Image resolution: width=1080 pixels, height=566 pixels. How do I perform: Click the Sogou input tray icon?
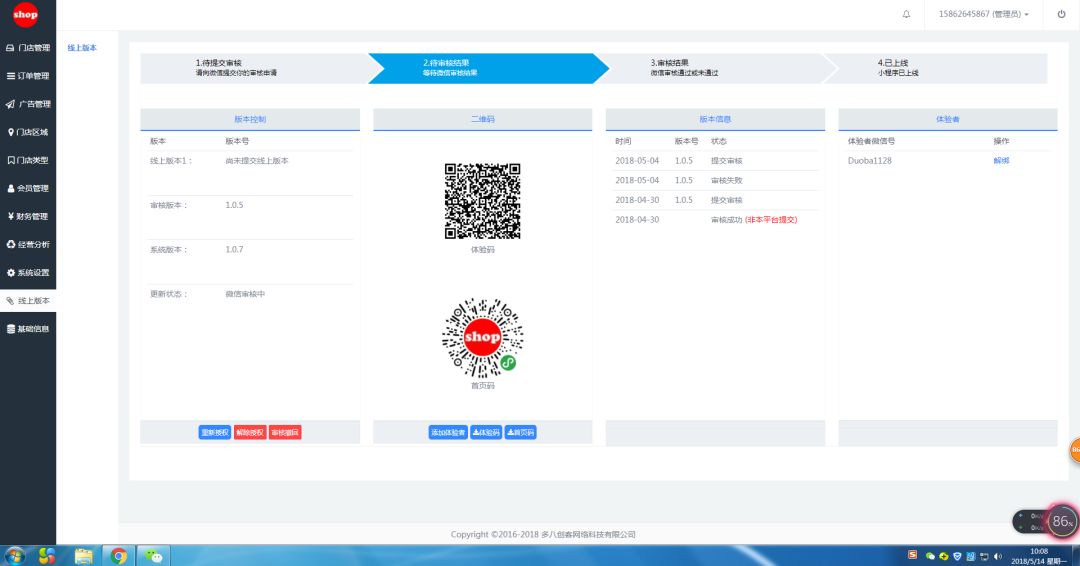point(913,555)
